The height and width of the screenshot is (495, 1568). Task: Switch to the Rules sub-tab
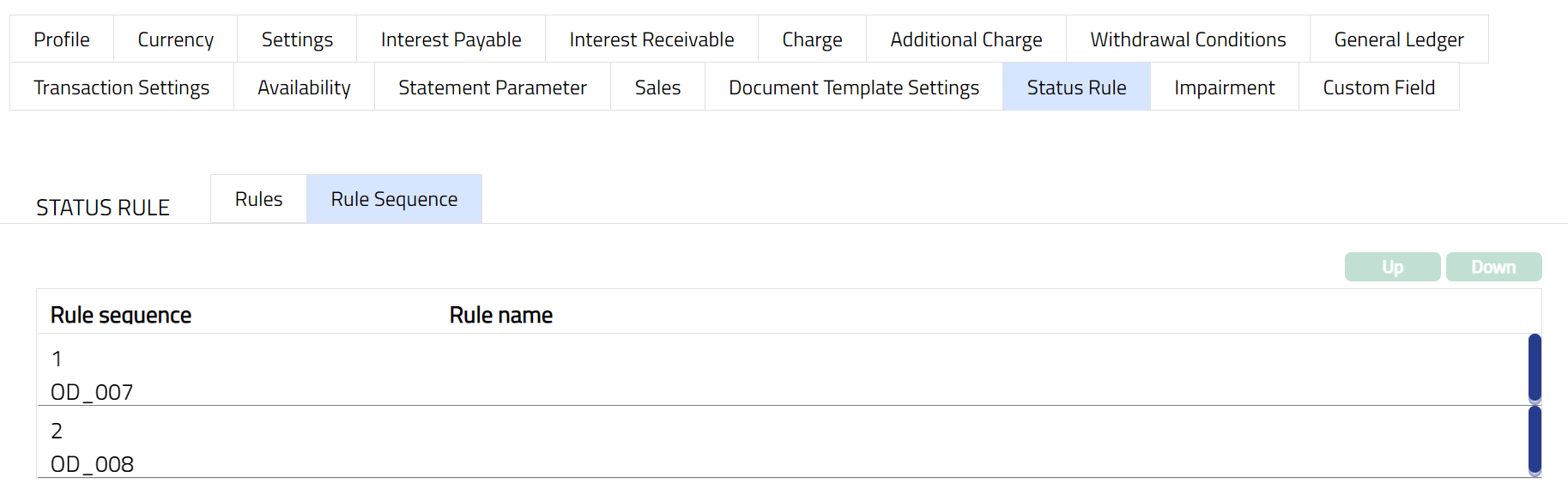(258, 199)
